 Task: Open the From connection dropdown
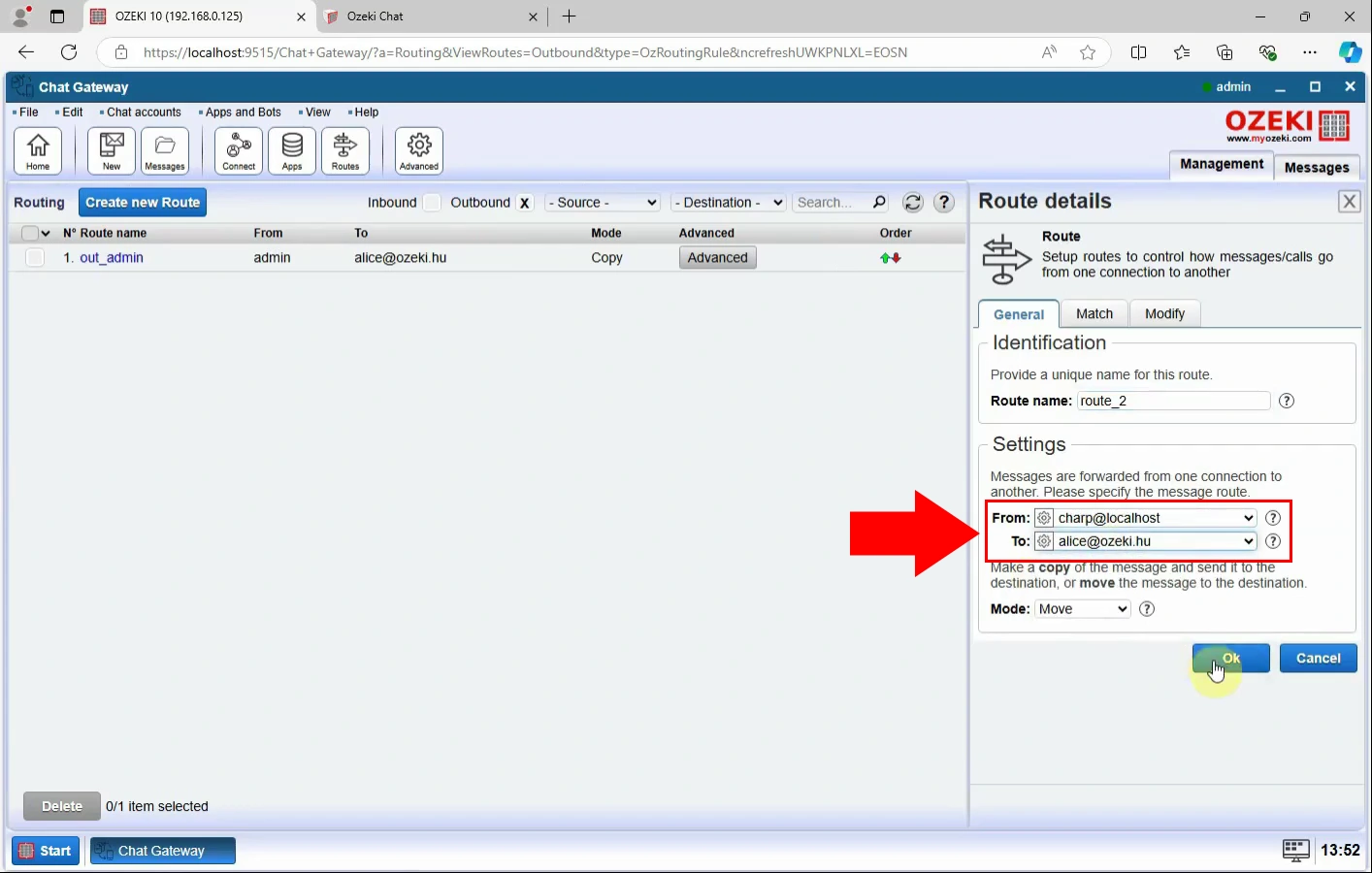coord(1145,518)
